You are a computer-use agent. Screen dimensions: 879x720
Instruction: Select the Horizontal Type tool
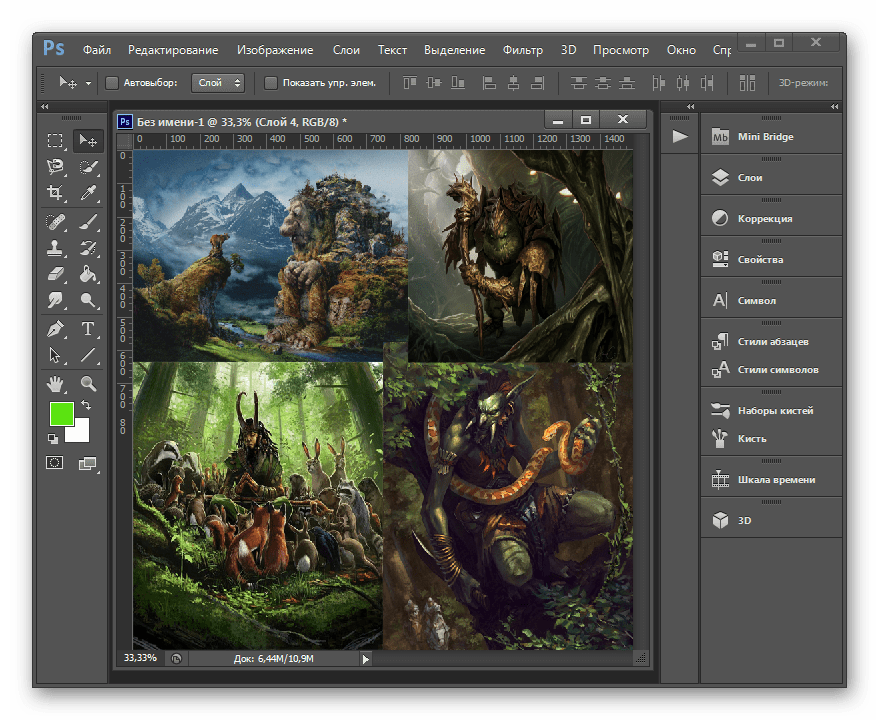click(x=88, y=328)
